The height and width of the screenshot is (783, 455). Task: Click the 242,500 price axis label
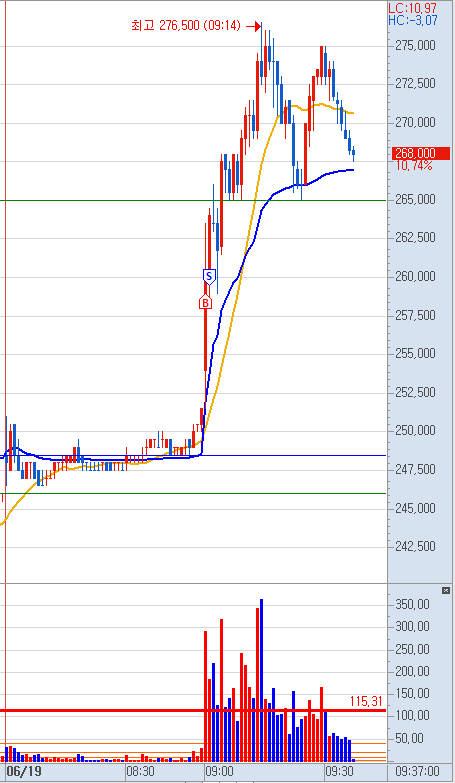[415, 546]
